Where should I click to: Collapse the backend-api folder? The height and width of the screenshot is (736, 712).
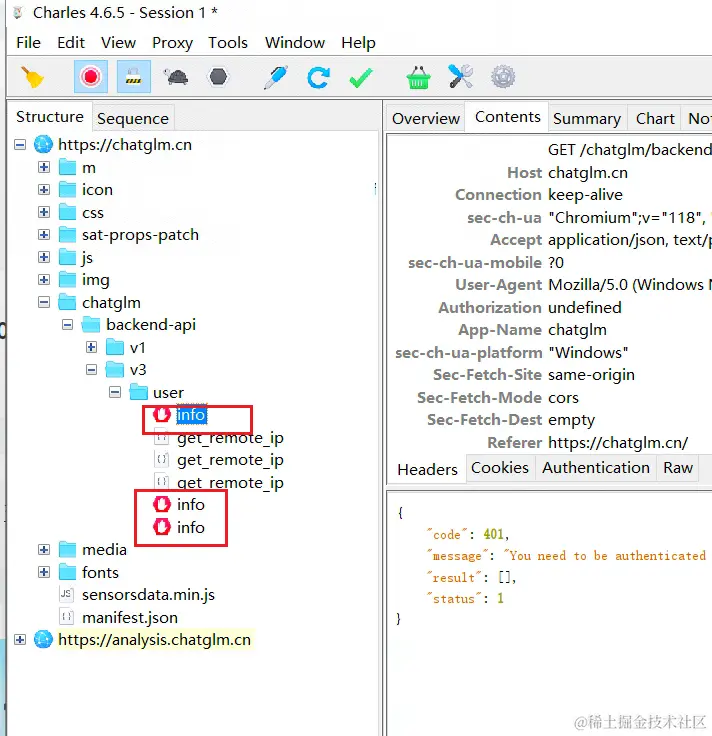click(68, 325)
